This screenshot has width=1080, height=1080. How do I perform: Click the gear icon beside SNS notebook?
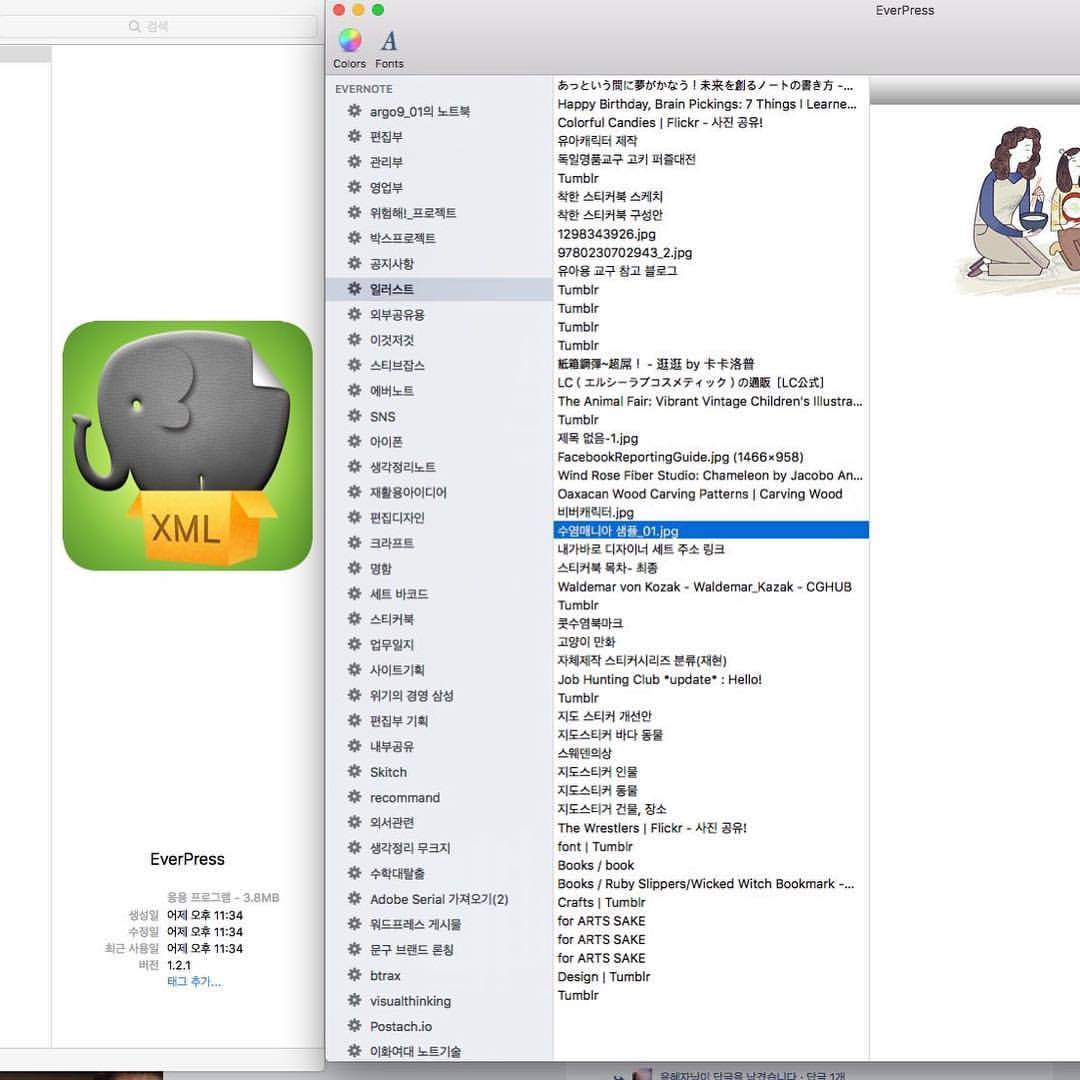pos(354,416)
